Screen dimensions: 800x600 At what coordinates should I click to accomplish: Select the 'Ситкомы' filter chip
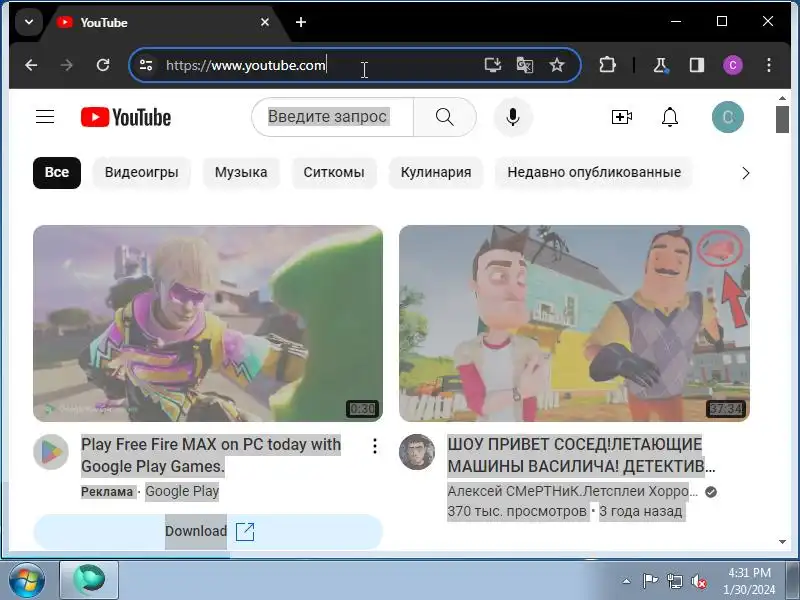pyautogui.click(x=334, y=172)
